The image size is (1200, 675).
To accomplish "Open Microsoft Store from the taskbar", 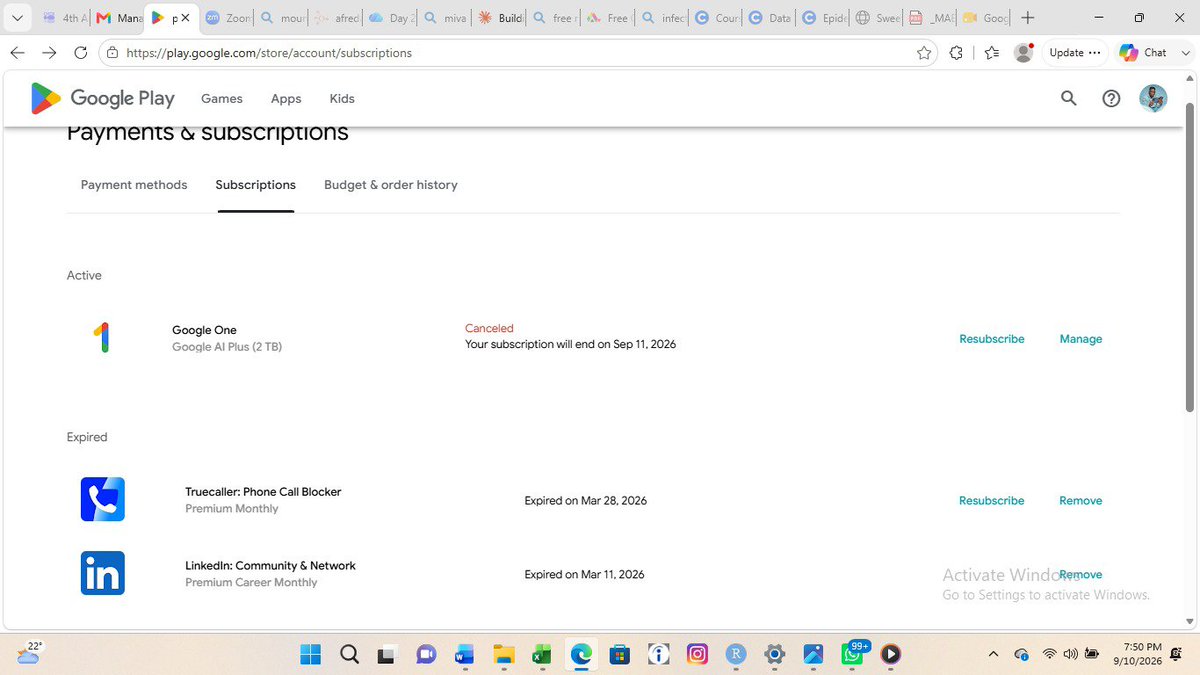I will (x=619, y=655).
